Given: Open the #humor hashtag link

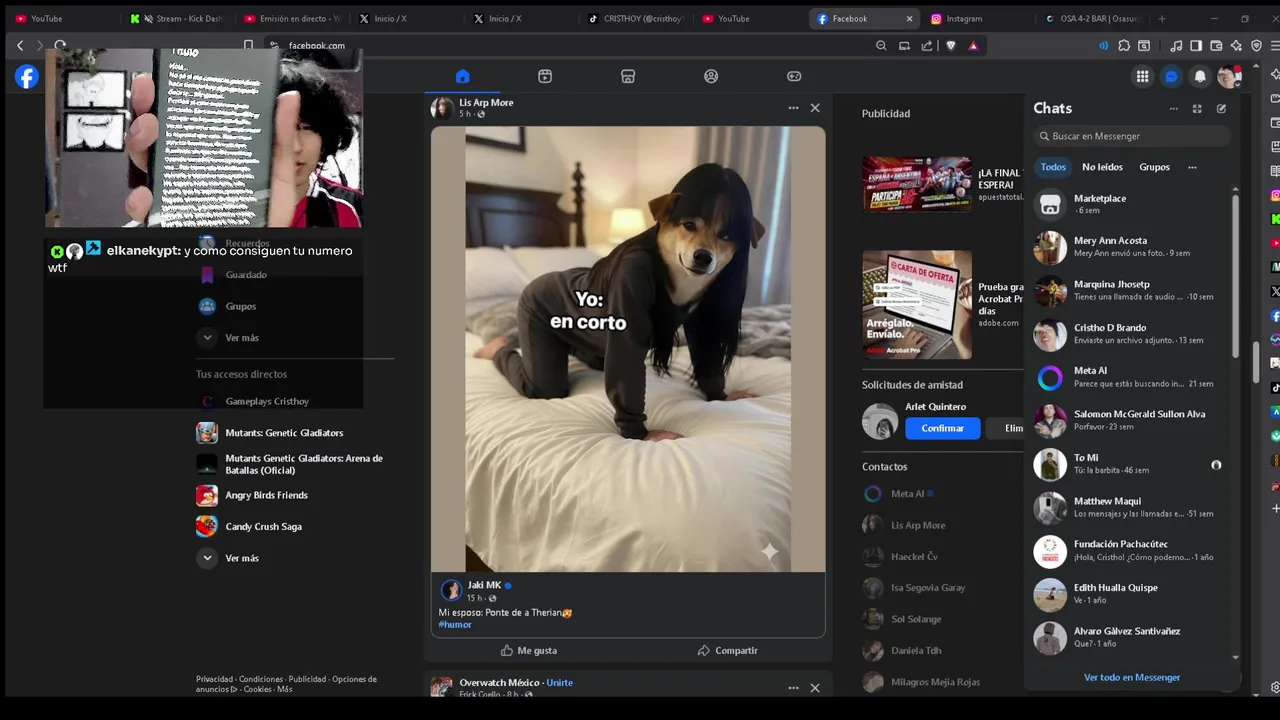Looking at the screenshot, I should click(x=455, y=625).
